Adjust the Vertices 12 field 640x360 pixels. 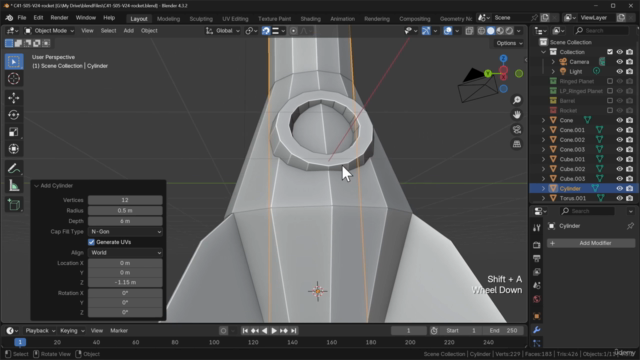pos(125,200)
